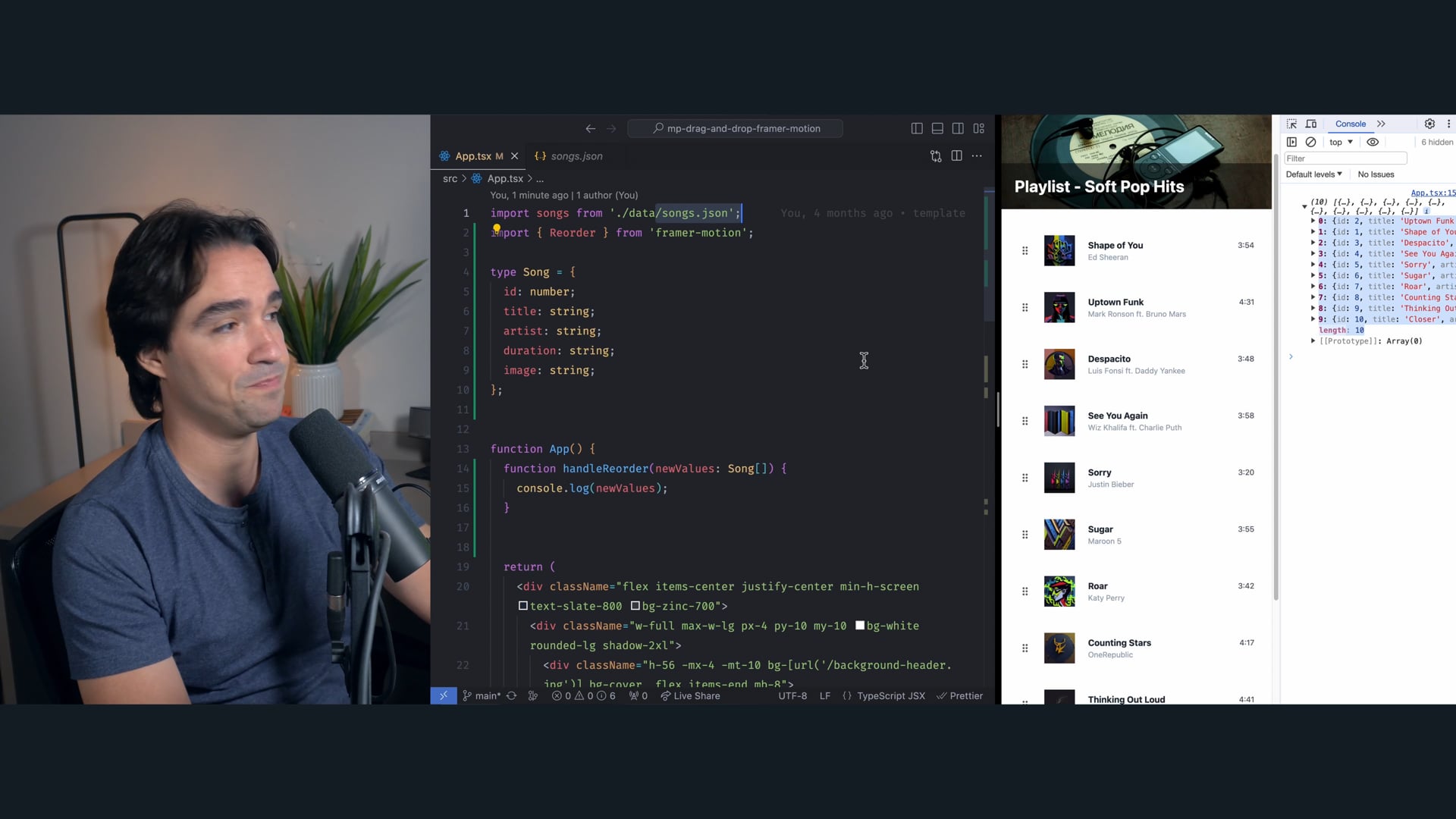Click the lightbulb code action icon
This screenshot has width=1456, height=819.
[x=497, y=228]
